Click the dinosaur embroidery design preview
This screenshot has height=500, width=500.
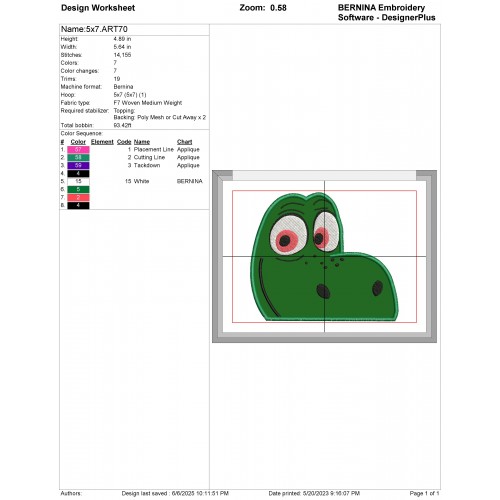point(324,257)
